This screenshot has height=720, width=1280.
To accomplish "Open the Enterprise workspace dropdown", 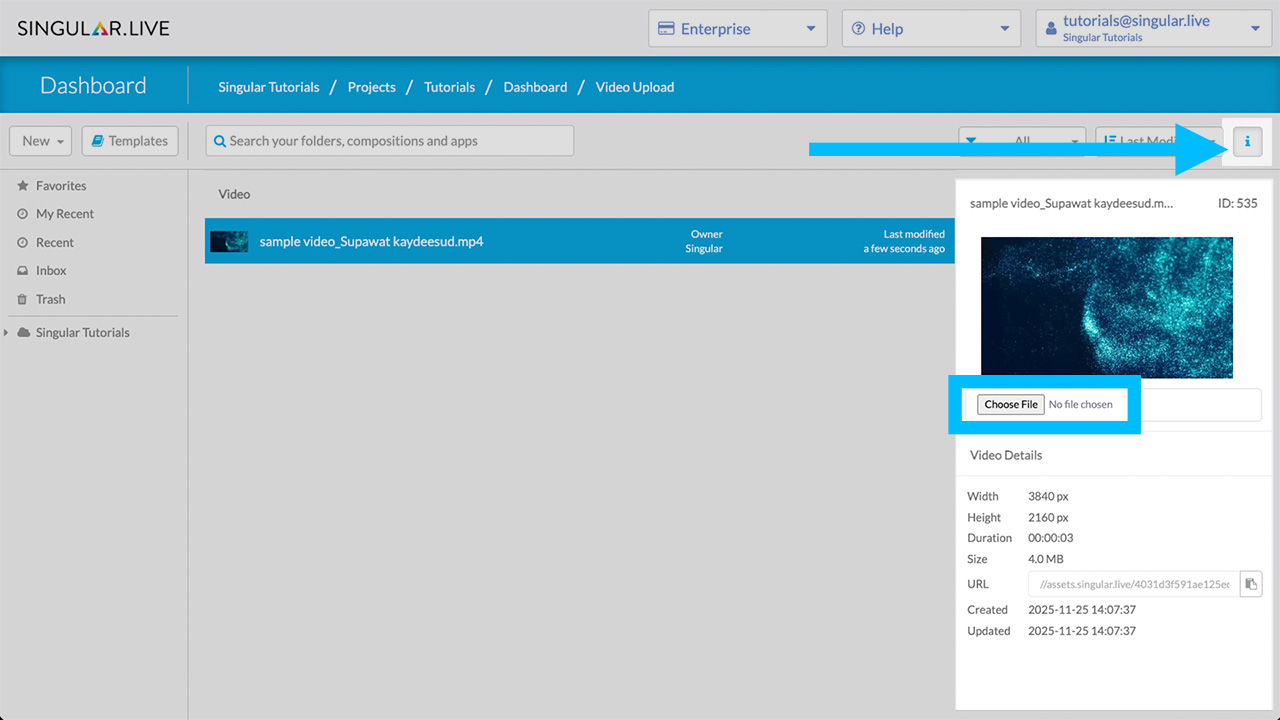I will [x=737, y=28].
